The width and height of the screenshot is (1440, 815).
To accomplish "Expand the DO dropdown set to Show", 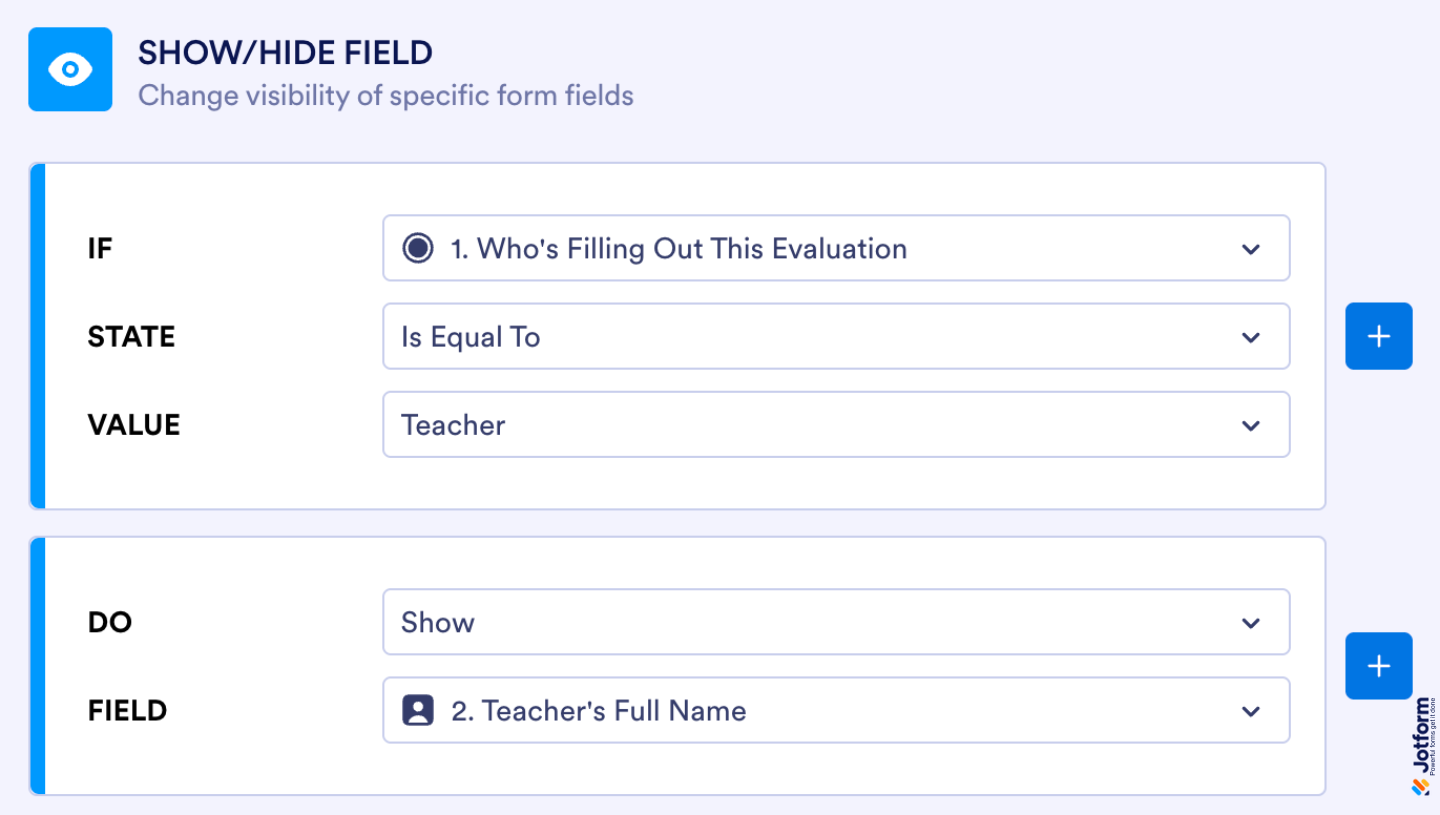I will click(x=836, y=622).
